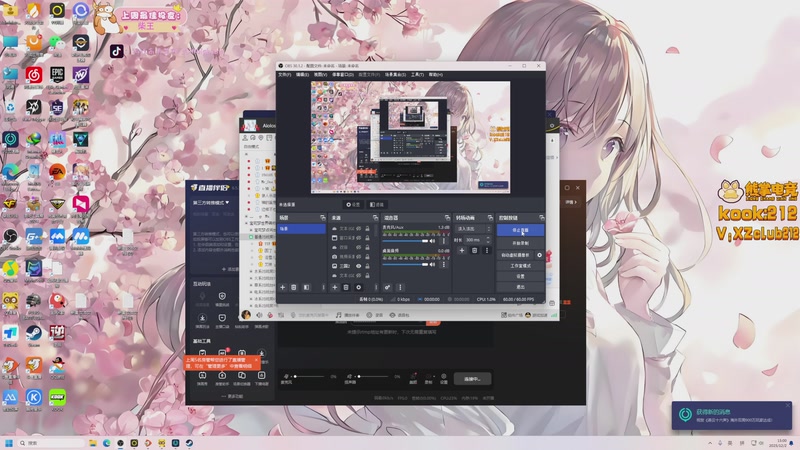Image resolution: width=800 pixels, height=450 pixels.
Task: Toggle visibility of the 窗口采集 source
Action: [x=359, y=238]
